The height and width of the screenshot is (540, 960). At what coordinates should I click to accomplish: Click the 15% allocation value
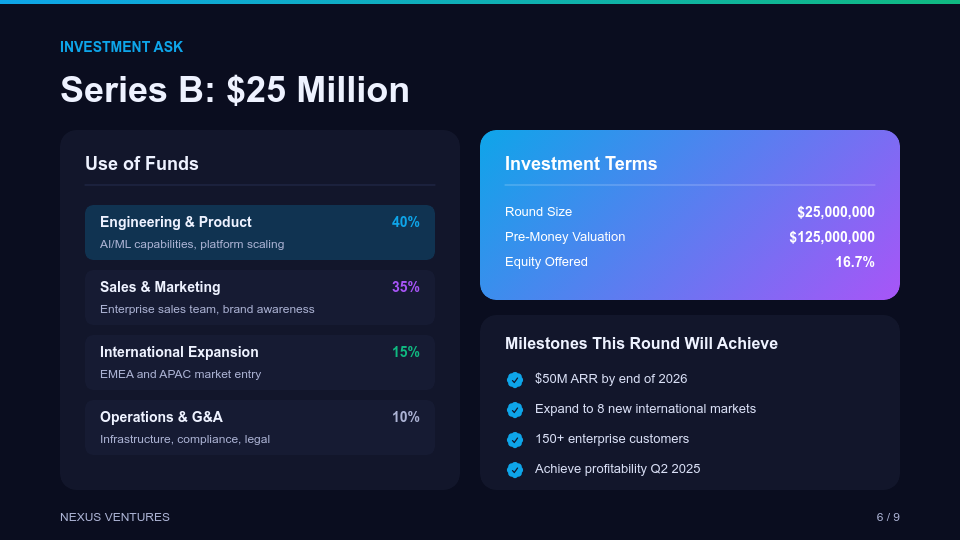[x=405, y=352]
